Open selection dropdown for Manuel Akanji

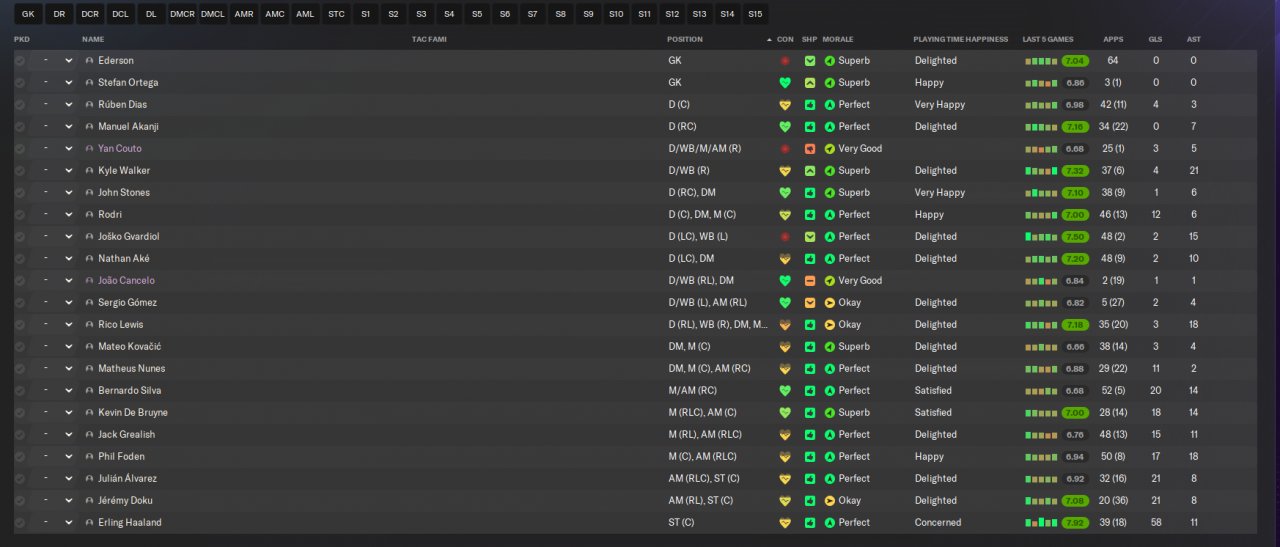54,127
